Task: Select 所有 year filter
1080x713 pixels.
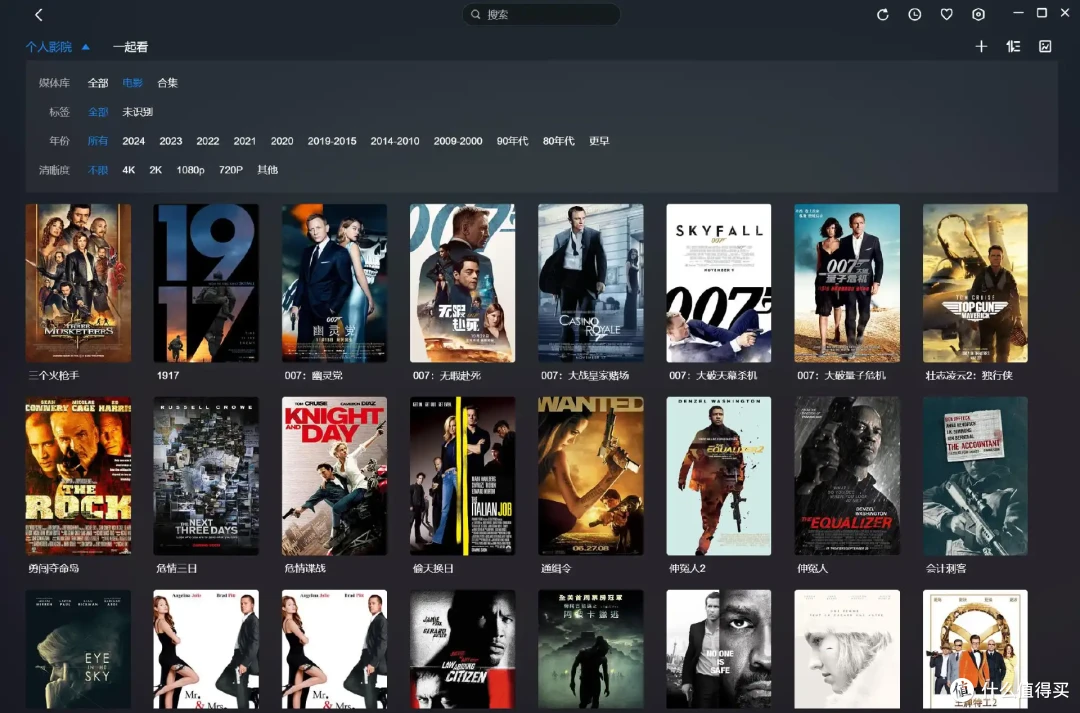Action: click(98, 141)
